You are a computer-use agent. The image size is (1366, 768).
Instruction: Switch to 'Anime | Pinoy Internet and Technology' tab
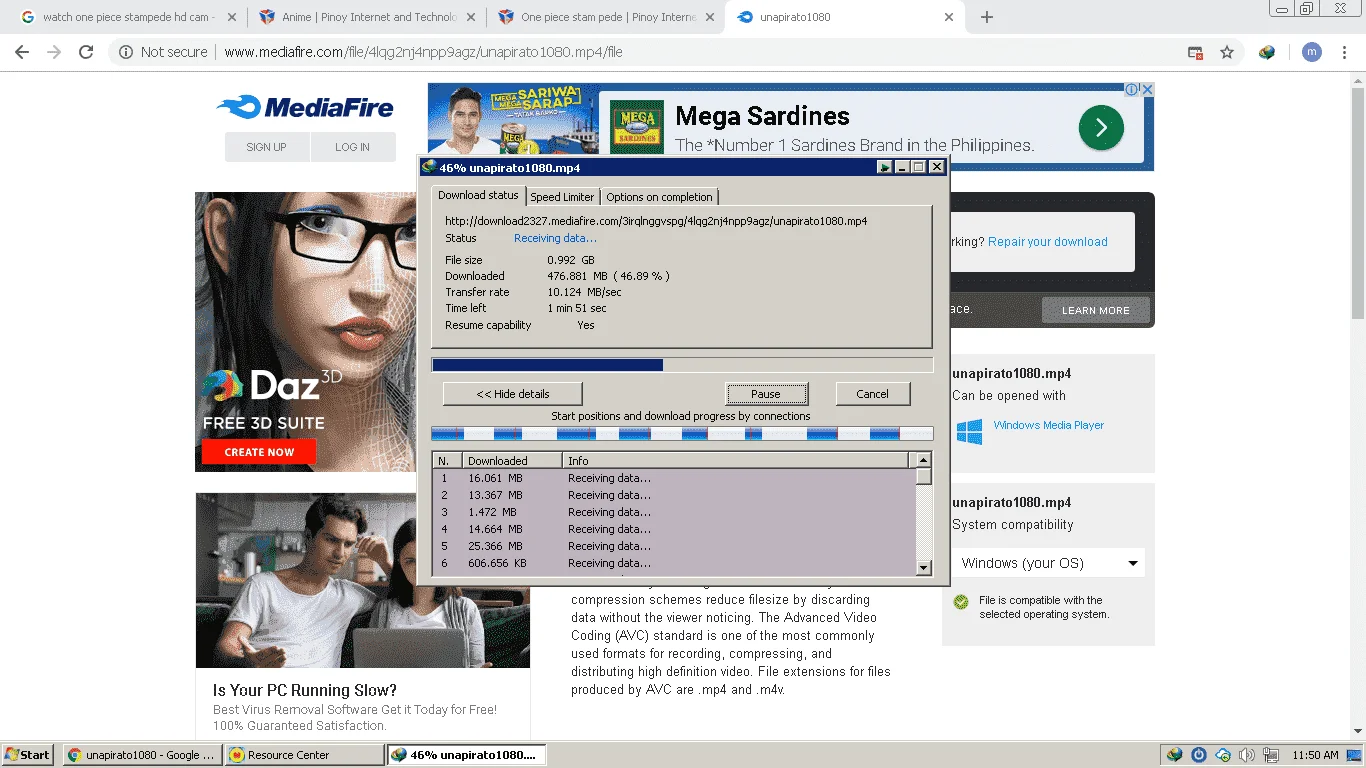click(x=366, y=17)
